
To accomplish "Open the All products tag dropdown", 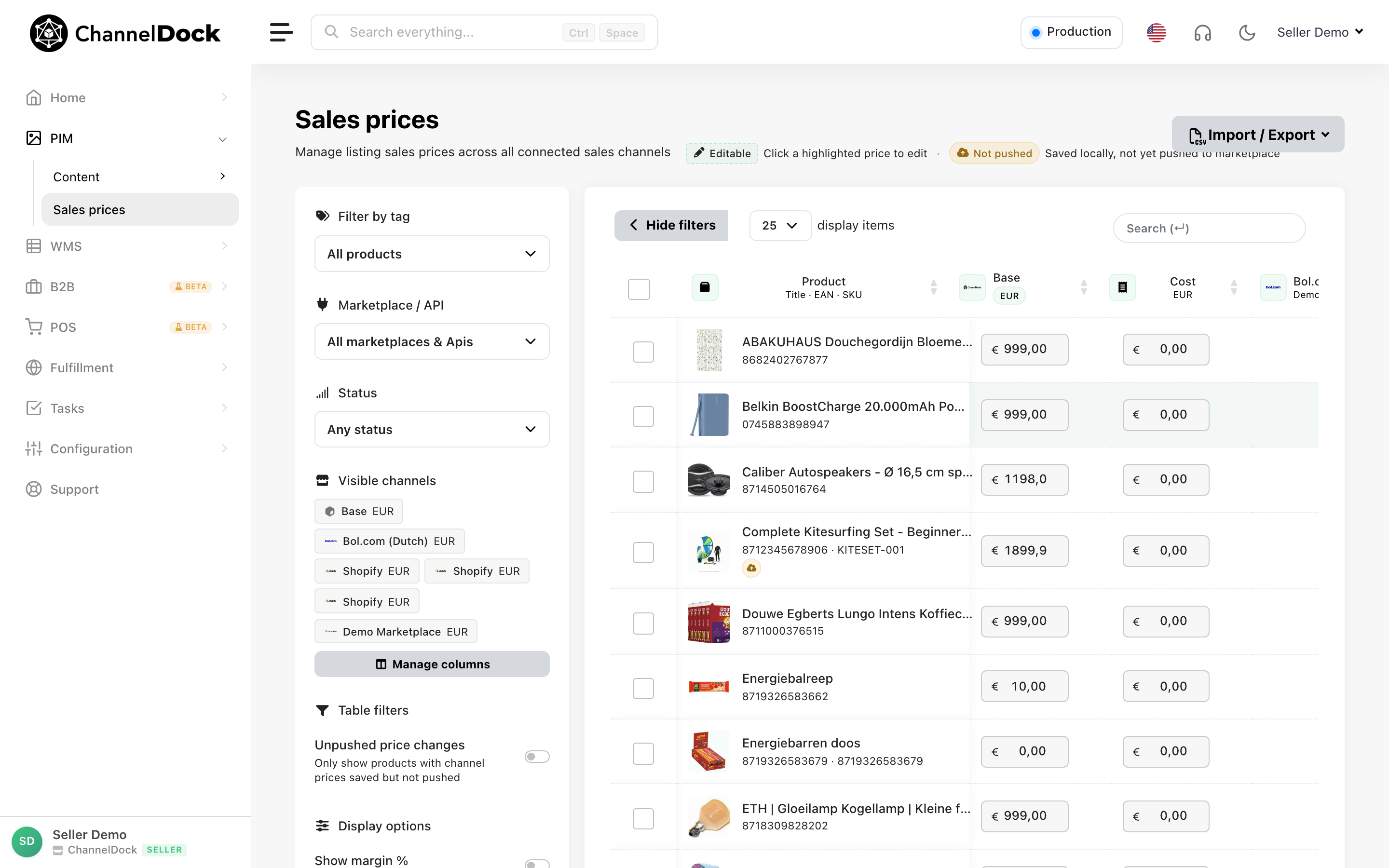I will pyautogui.click(x=432, y=254).
